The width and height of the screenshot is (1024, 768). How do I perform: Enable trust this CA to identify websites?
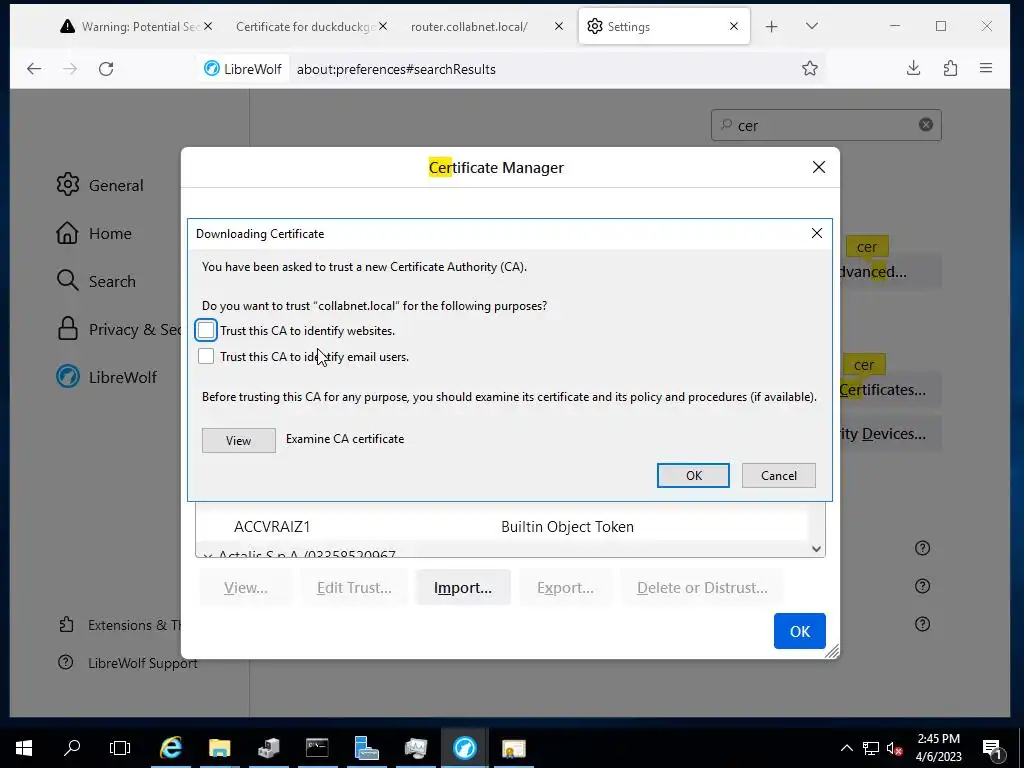point(206,330)
